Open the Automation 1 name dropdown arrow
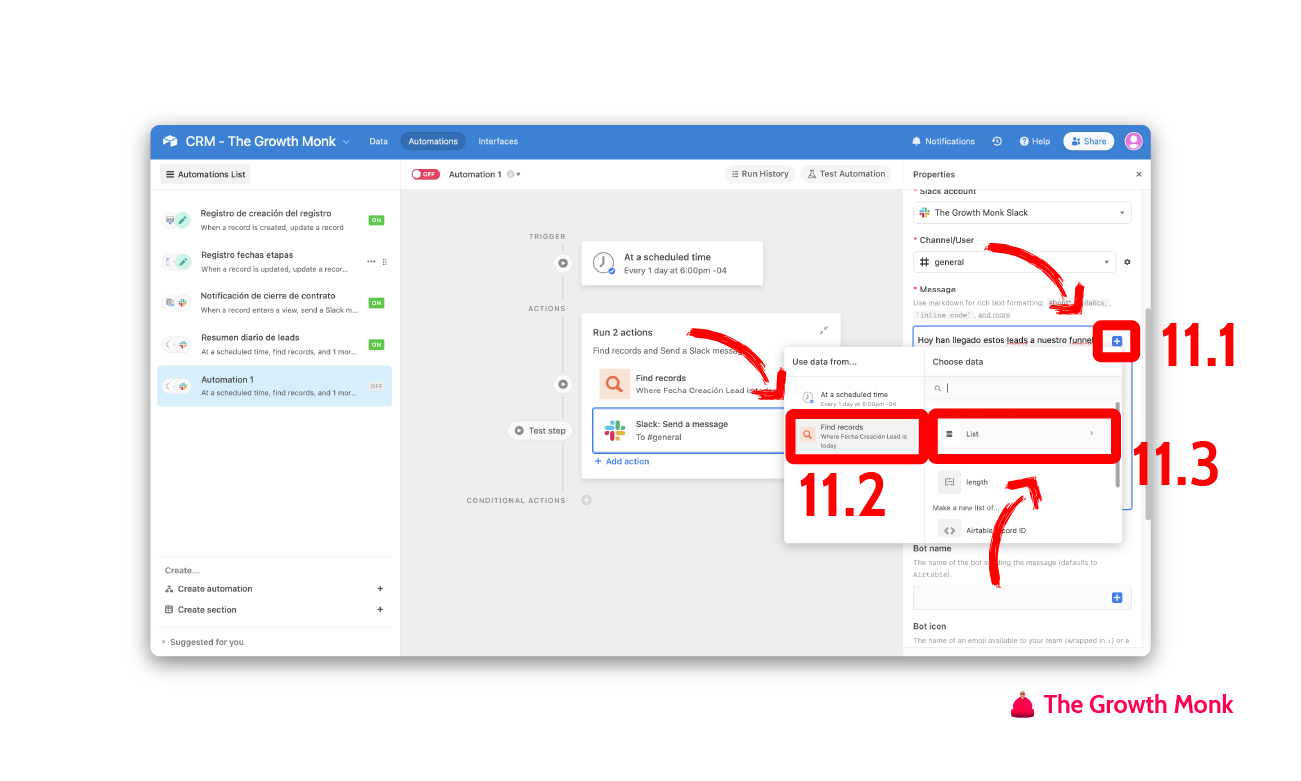This screenshot has height=781, width=1301. click(x=518, y=175)
